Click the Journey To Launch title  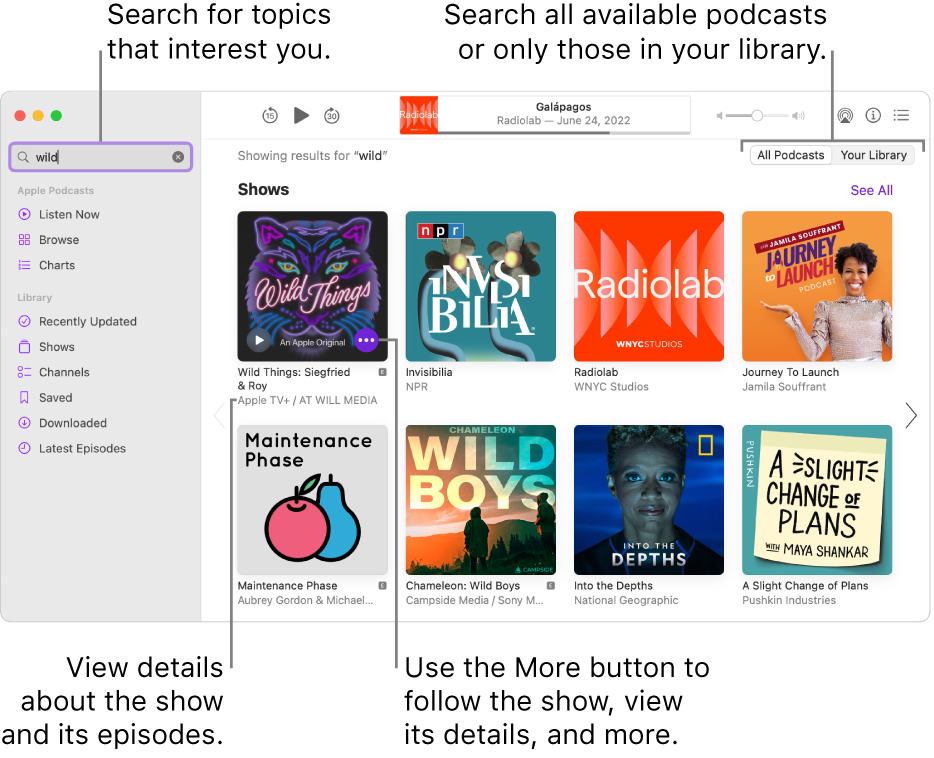[x=790, y=372]
